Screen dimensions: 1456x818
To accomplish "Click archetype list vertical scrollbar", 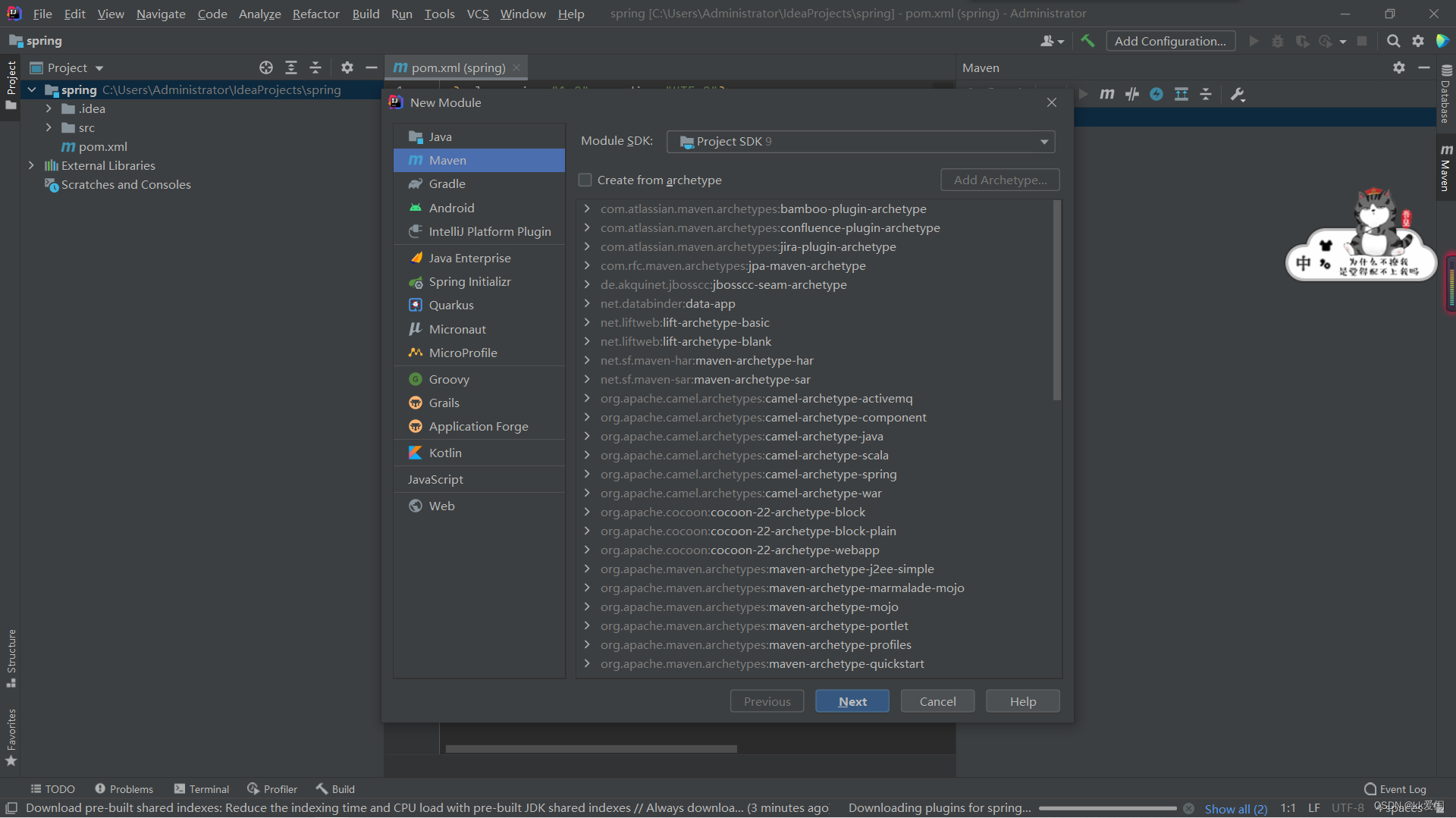I will [1057, 300].
